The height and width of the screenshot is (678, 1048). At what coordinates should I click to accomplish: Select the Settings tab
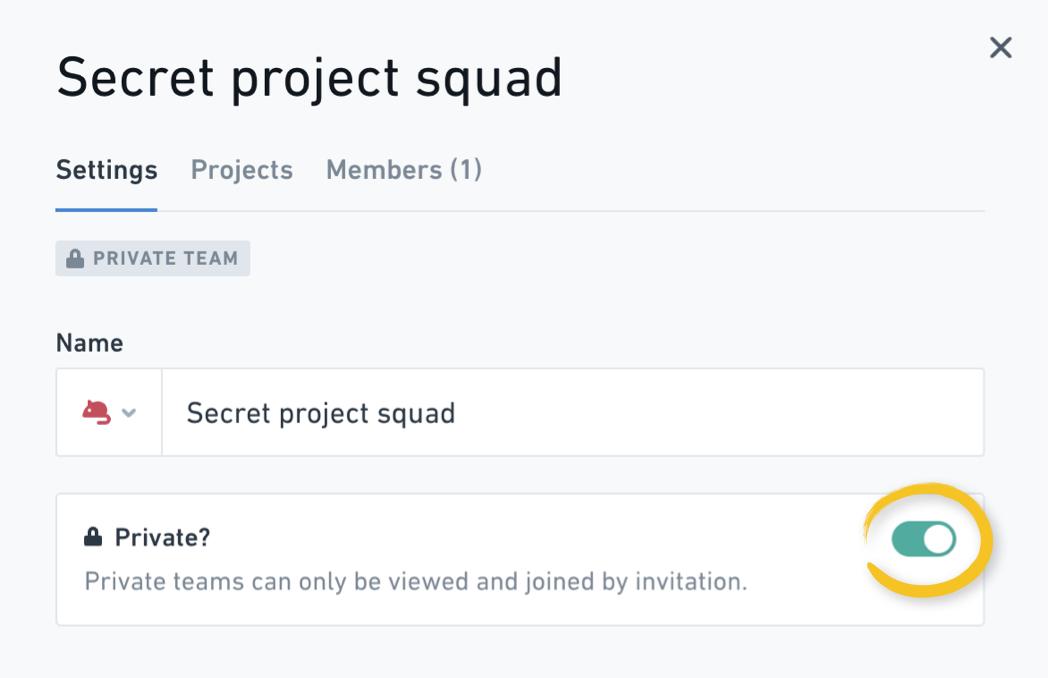(x=107, y=170)
